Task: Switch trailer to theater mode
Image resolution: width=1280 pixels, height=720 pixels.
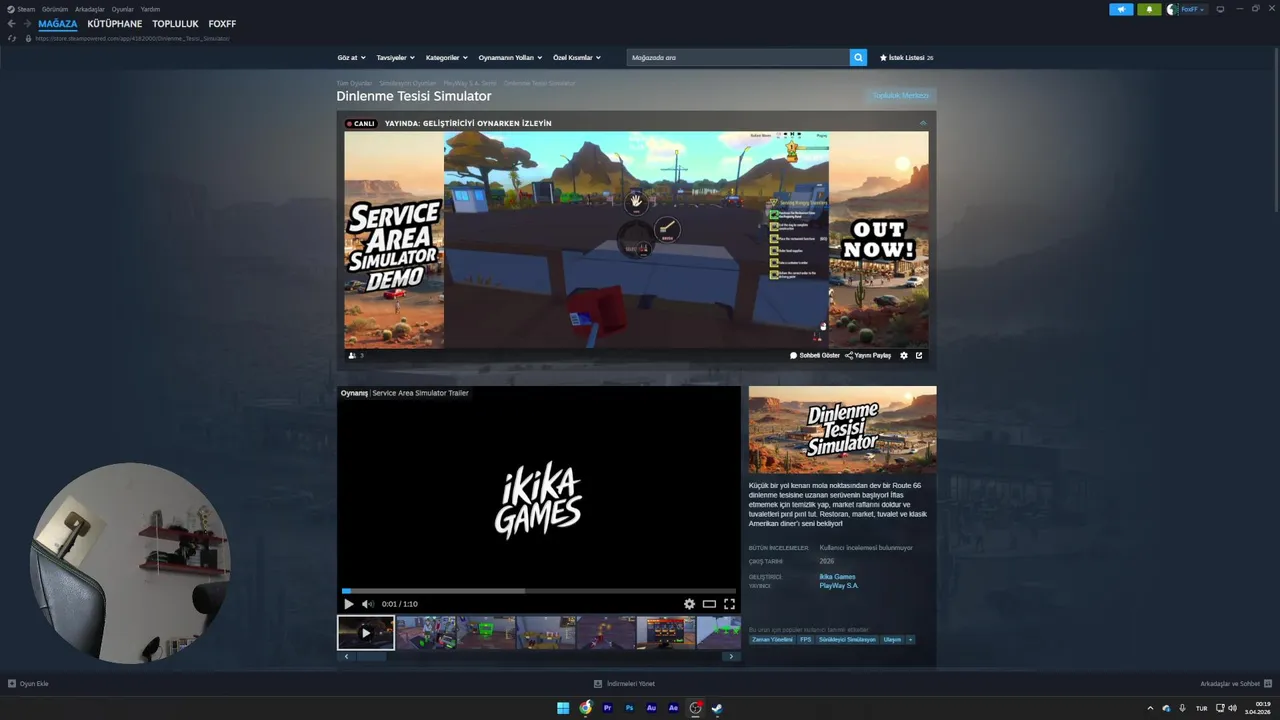Action: click(x=709, y=604)
